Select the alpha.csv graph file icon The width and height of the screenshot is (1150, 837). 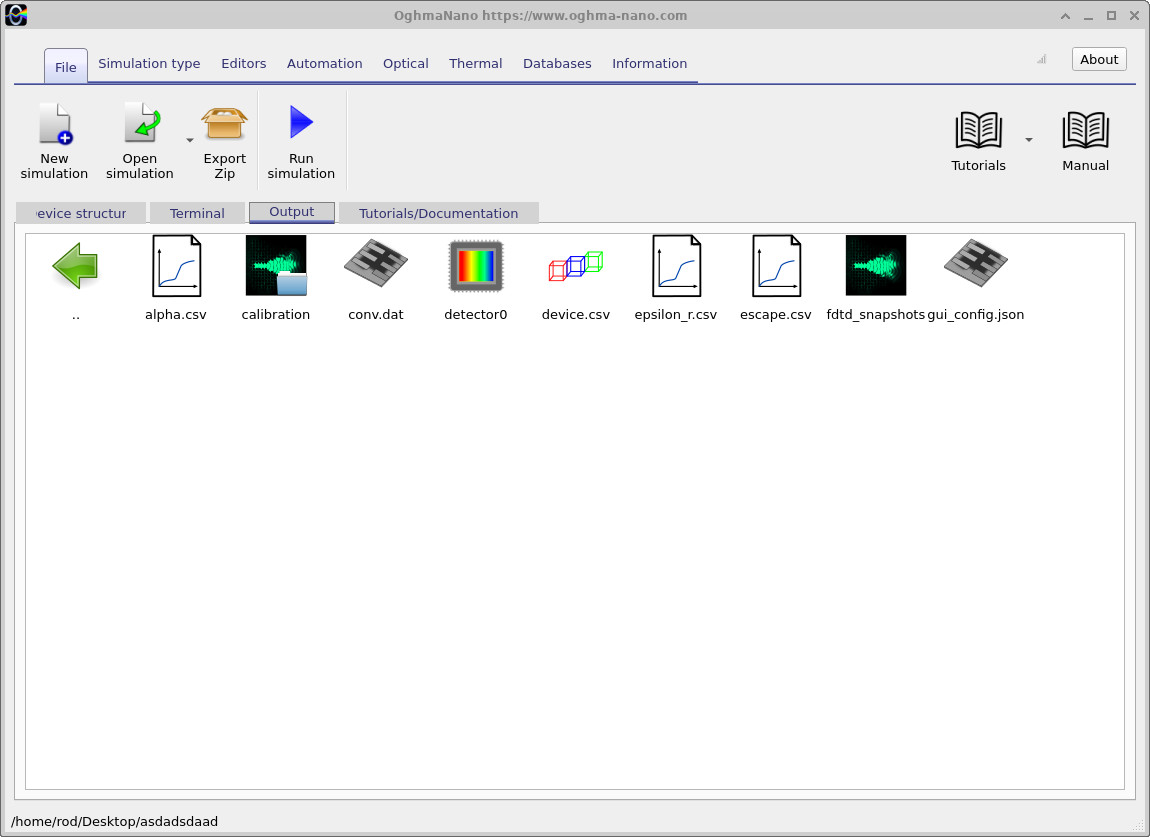tap(176, 266)
